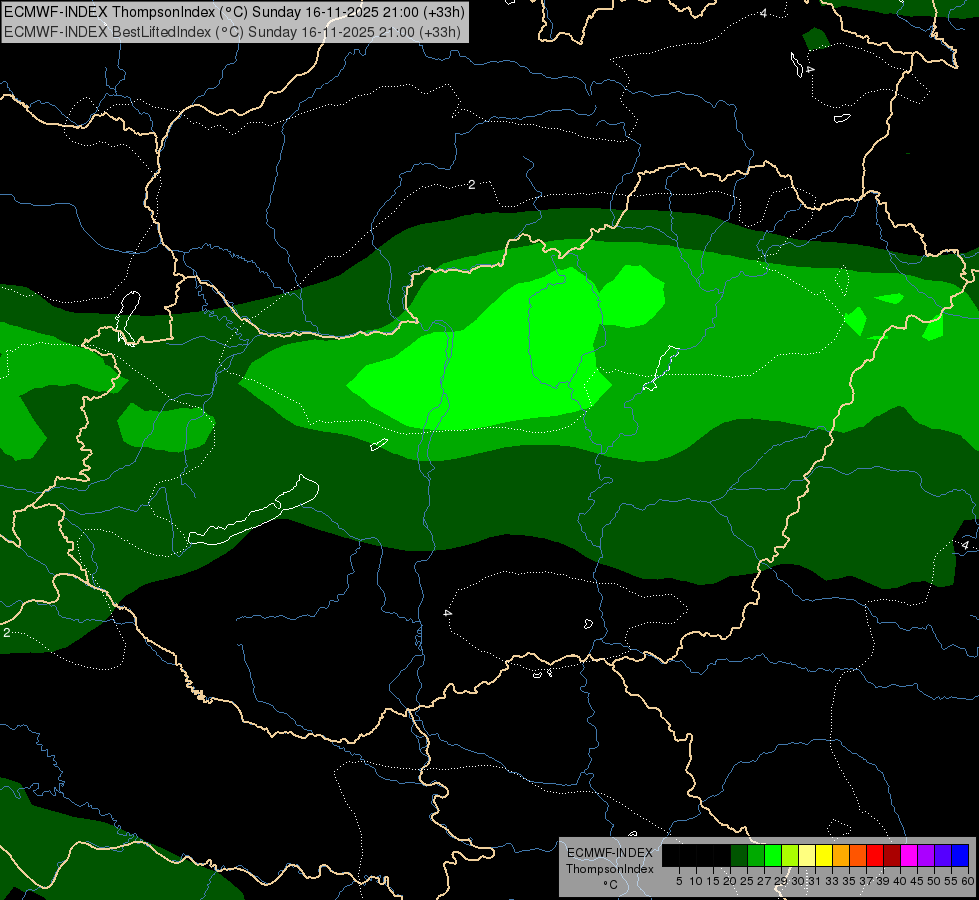Select the magenta 40–45 legend swatch
The width and height of the screenshot is (979, 900).
[x=909, y=855]
